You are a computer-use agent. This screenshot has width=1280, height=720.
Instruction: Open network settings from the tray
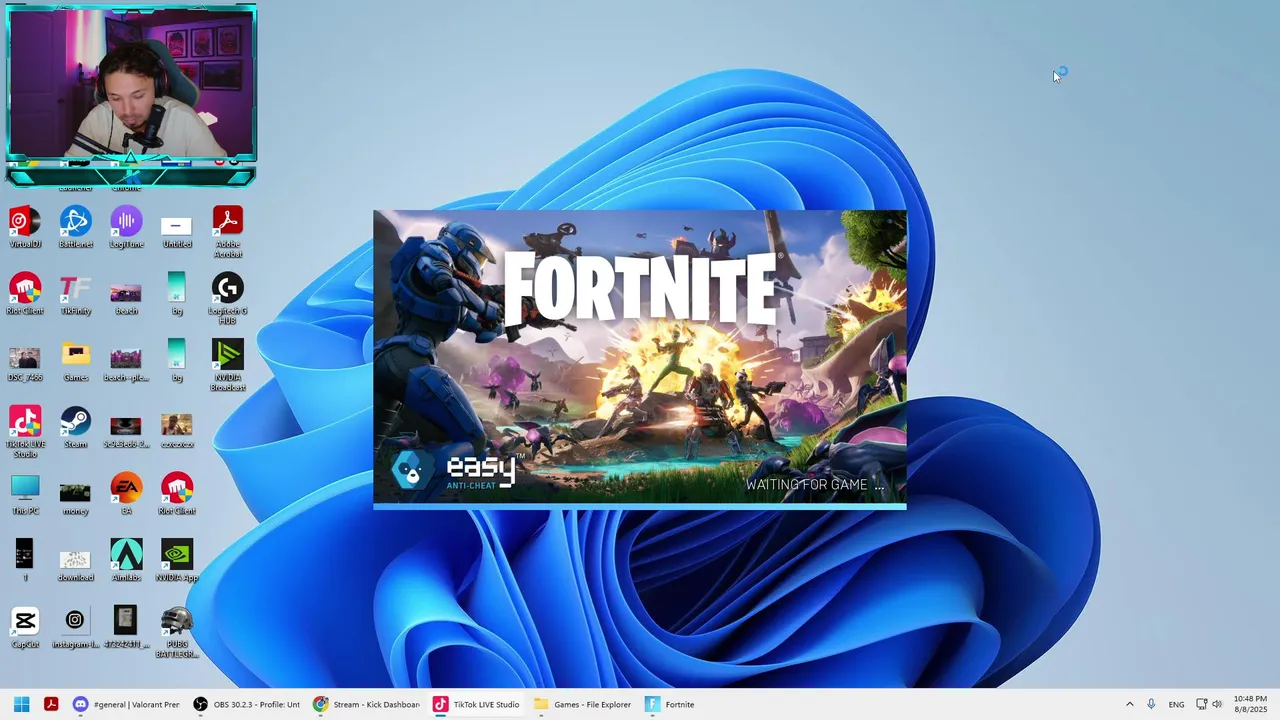coord(1202,704)
